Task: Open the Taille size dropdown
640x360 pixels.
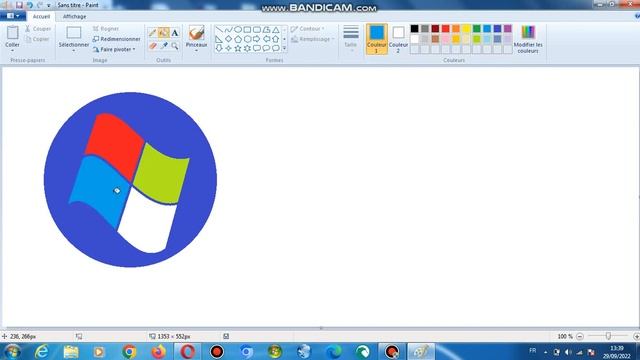Action: [x=351, y=39]
